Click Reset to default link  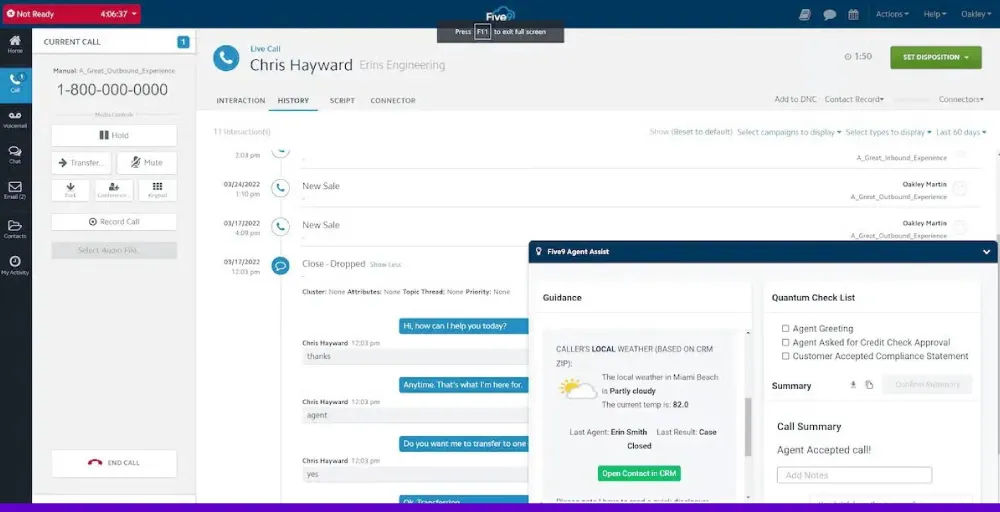click(701, 132)
